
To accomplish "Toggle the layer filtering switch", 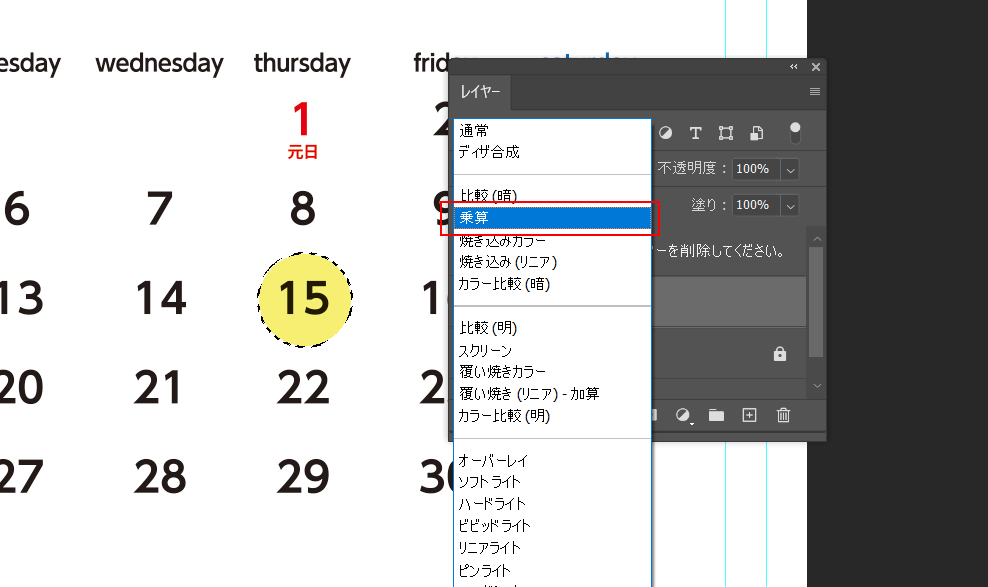I will 796,133.
